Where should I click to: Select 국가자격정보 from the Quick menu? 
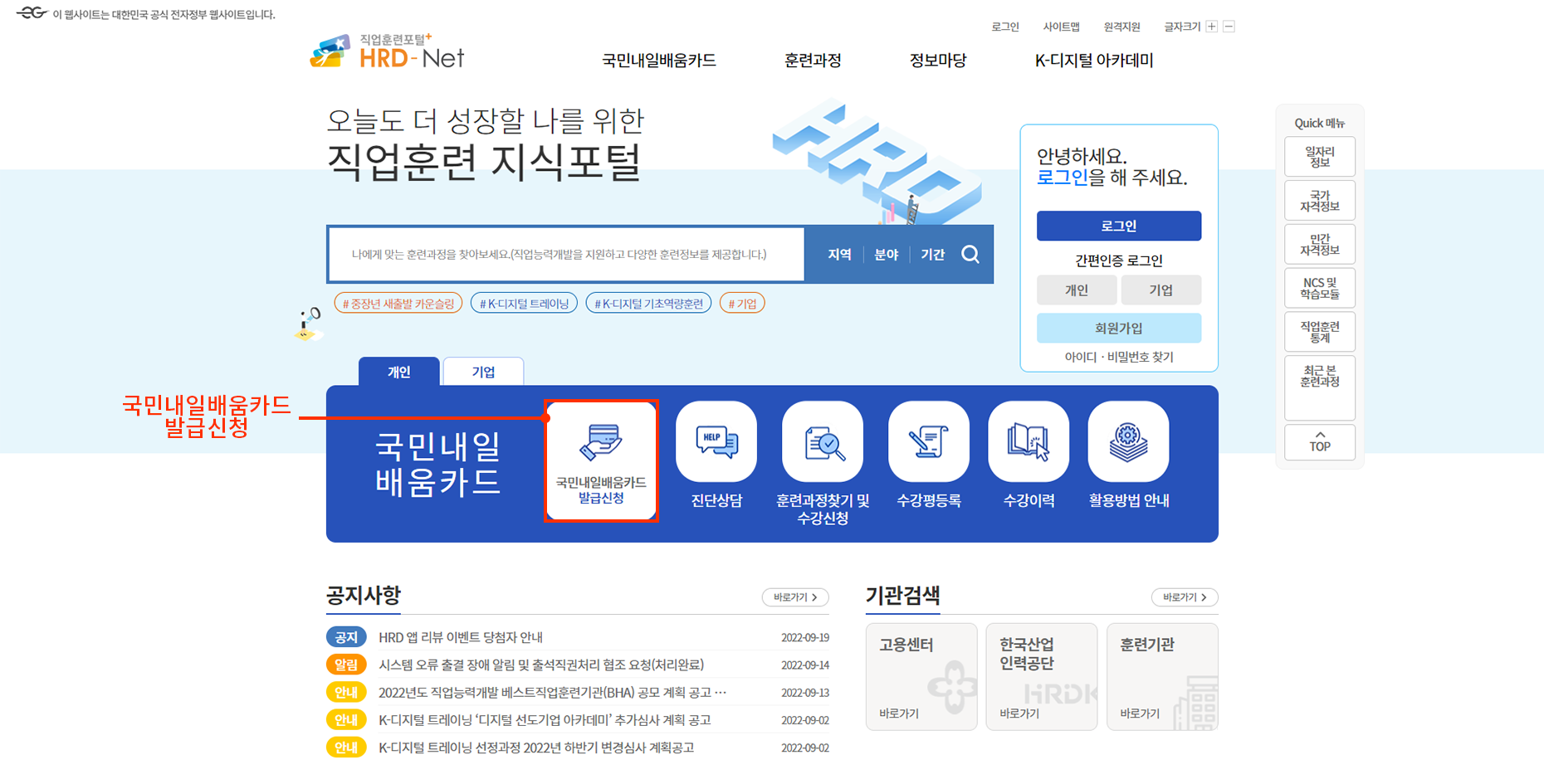[1319, 200]
